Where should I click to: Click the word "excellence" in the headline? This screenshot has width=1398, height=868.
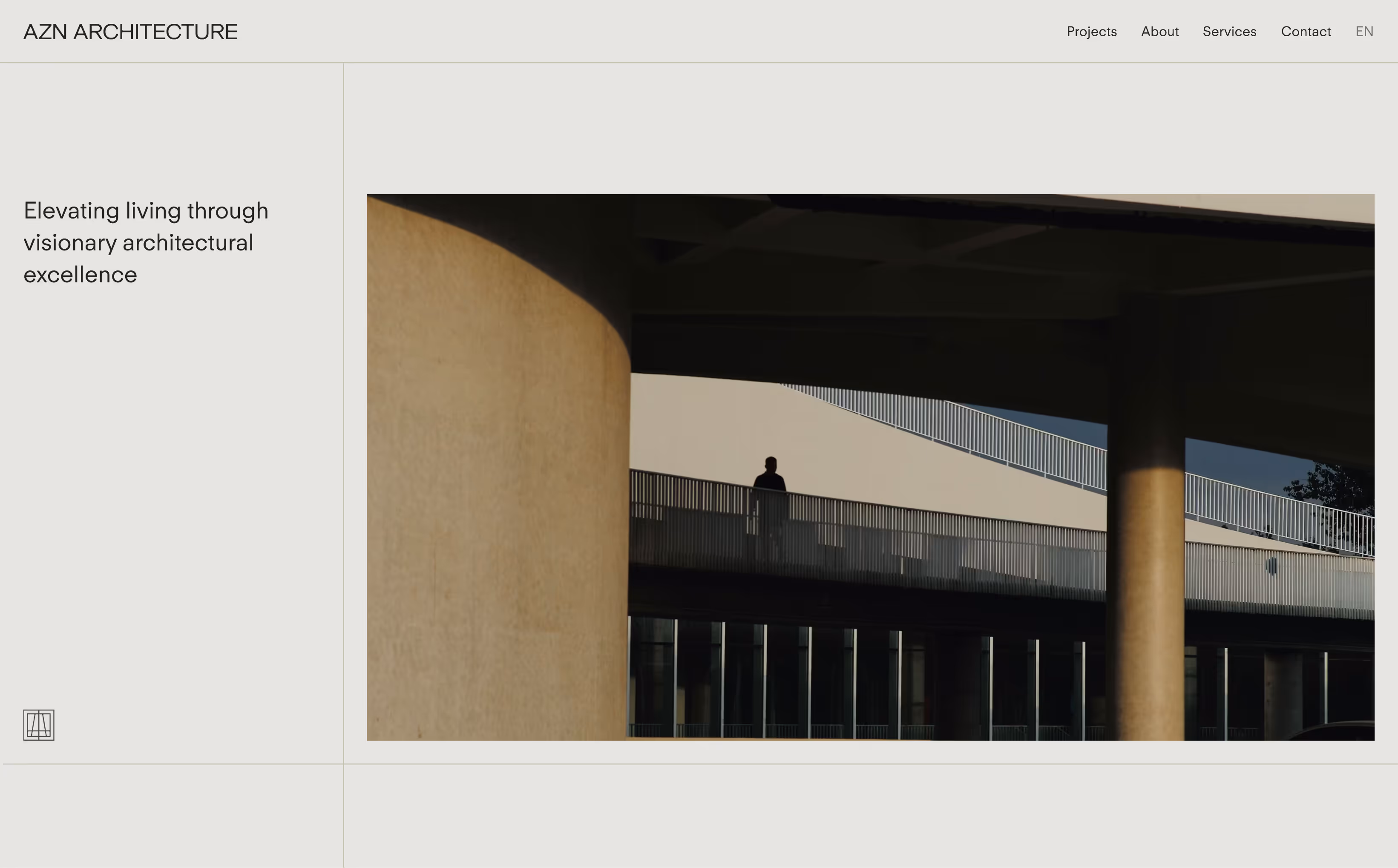pos(81,275)
